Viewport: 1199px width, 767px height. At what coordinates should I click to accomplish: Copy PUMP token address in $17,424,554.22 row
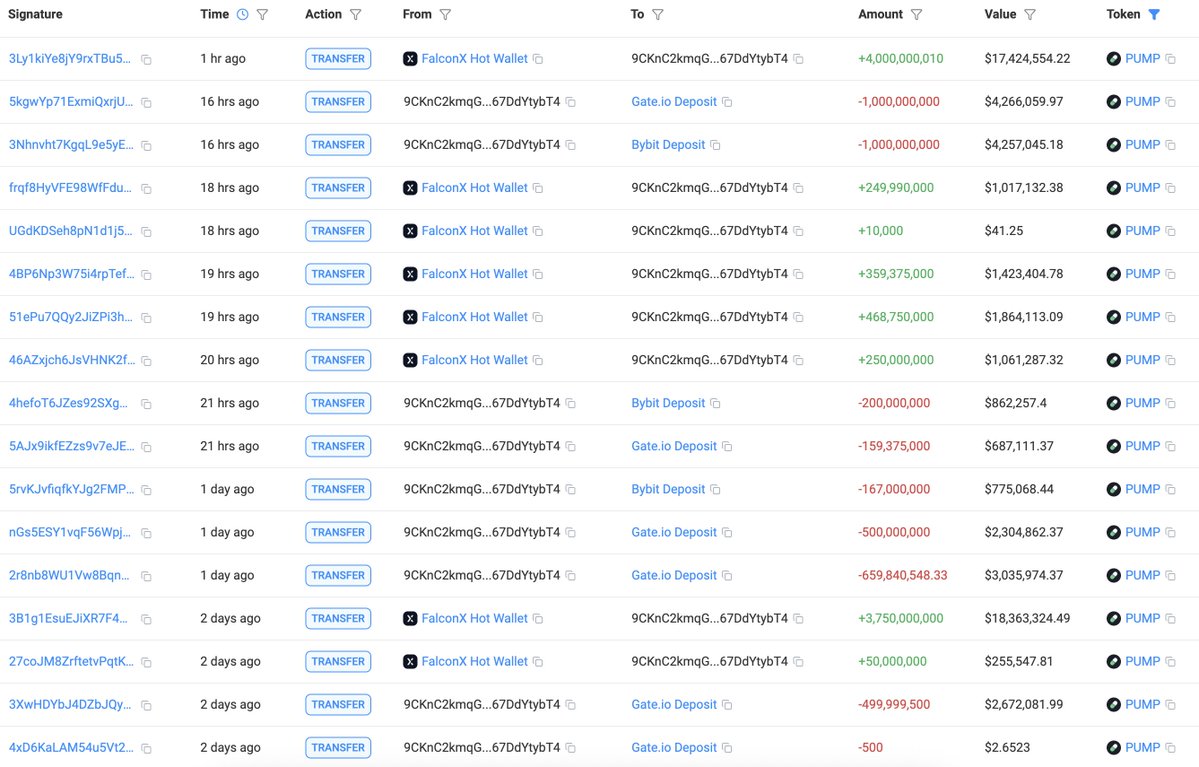click(x=1170, y=59)
